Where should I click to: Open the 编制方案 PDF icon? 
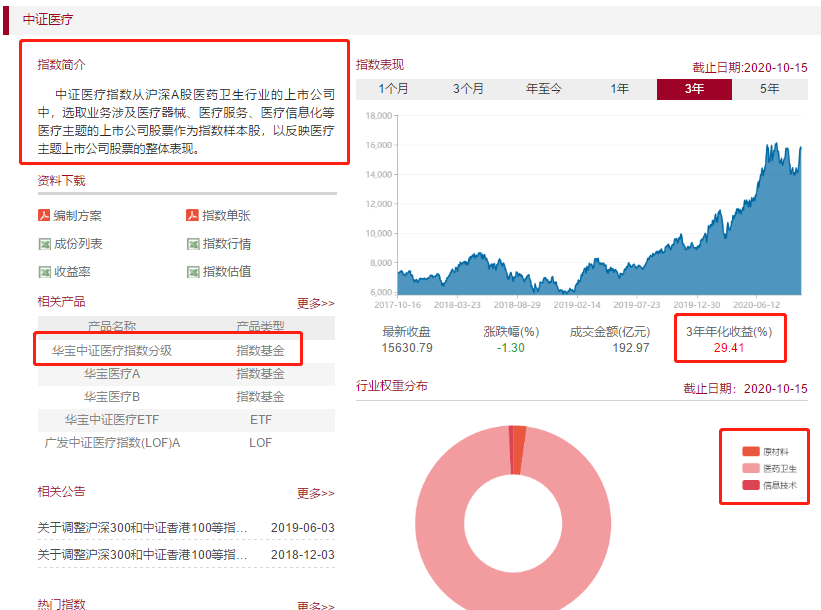click(44, 215)
